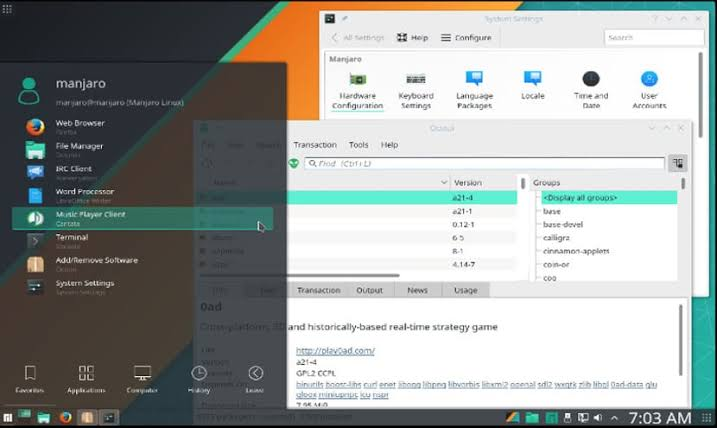Switch launcher to Favorites tab
Screen dimensions: 717x428
[30, 380]
